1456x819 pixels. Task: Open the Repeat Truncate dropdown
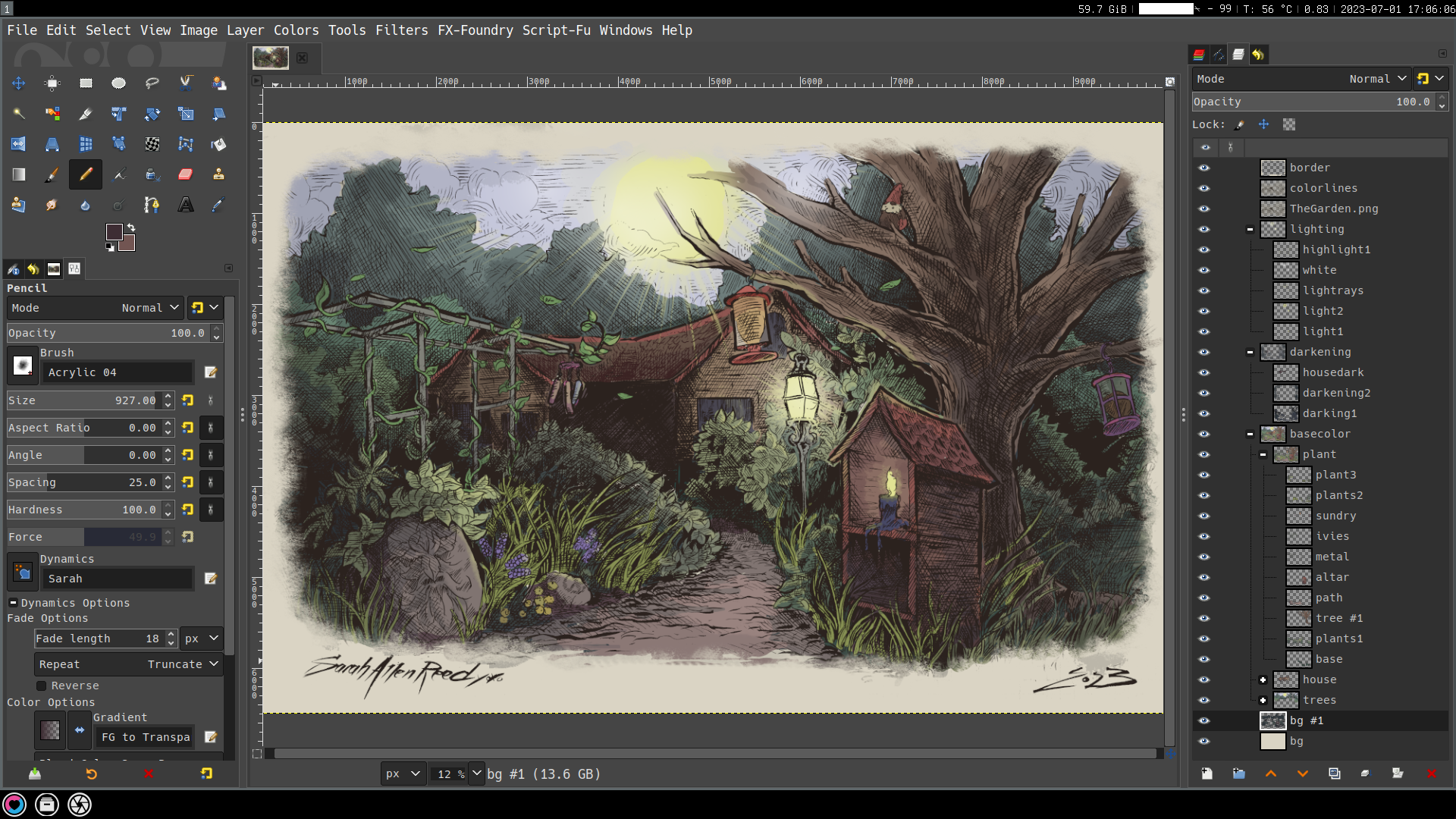[x=129, y=664]
